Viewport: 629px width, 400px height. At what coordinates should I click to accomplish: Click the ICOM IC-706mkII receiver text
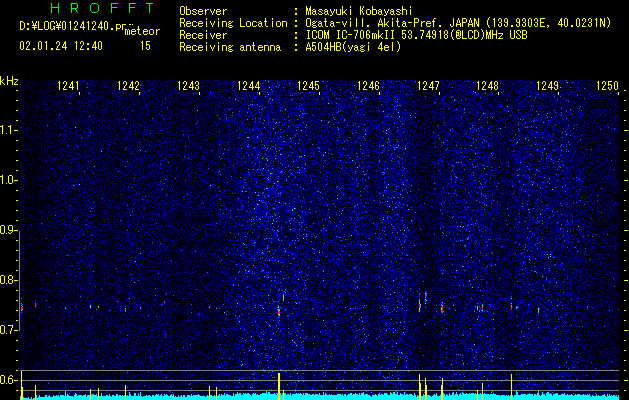(416, 35)
